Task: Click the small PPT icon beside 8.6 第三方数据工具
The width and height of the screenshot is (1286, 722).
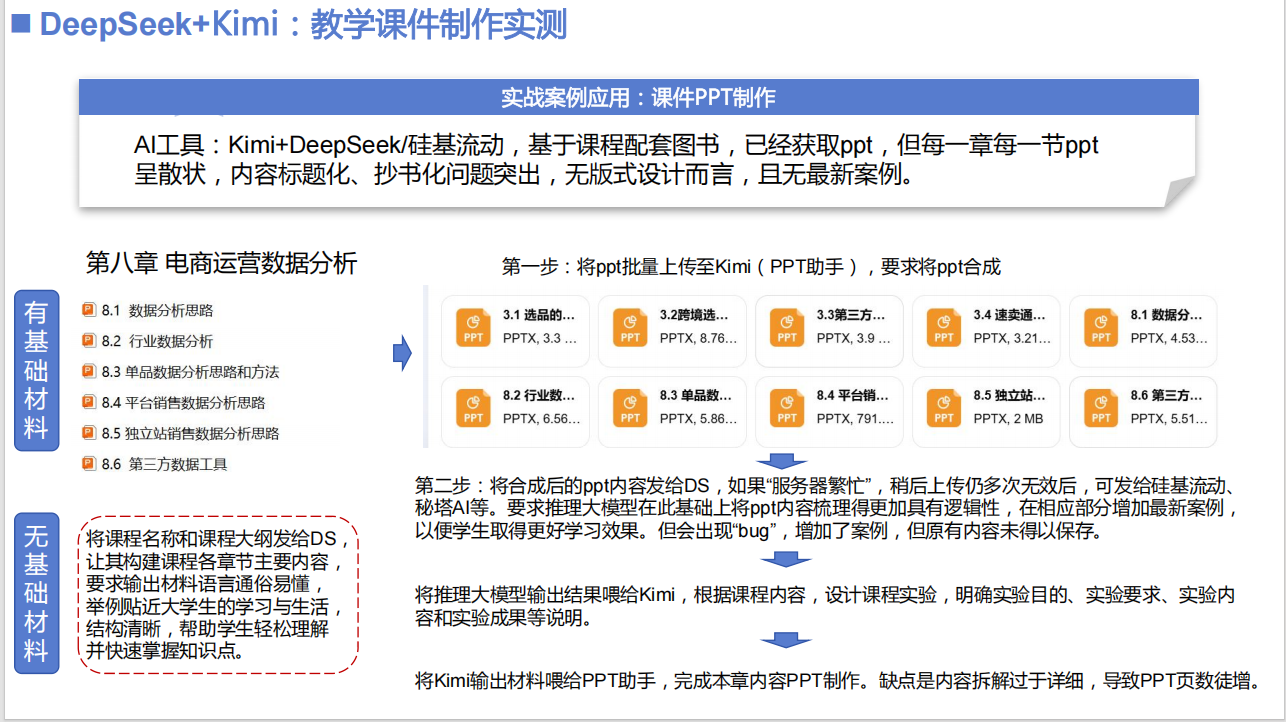Action: pos(88,464)
